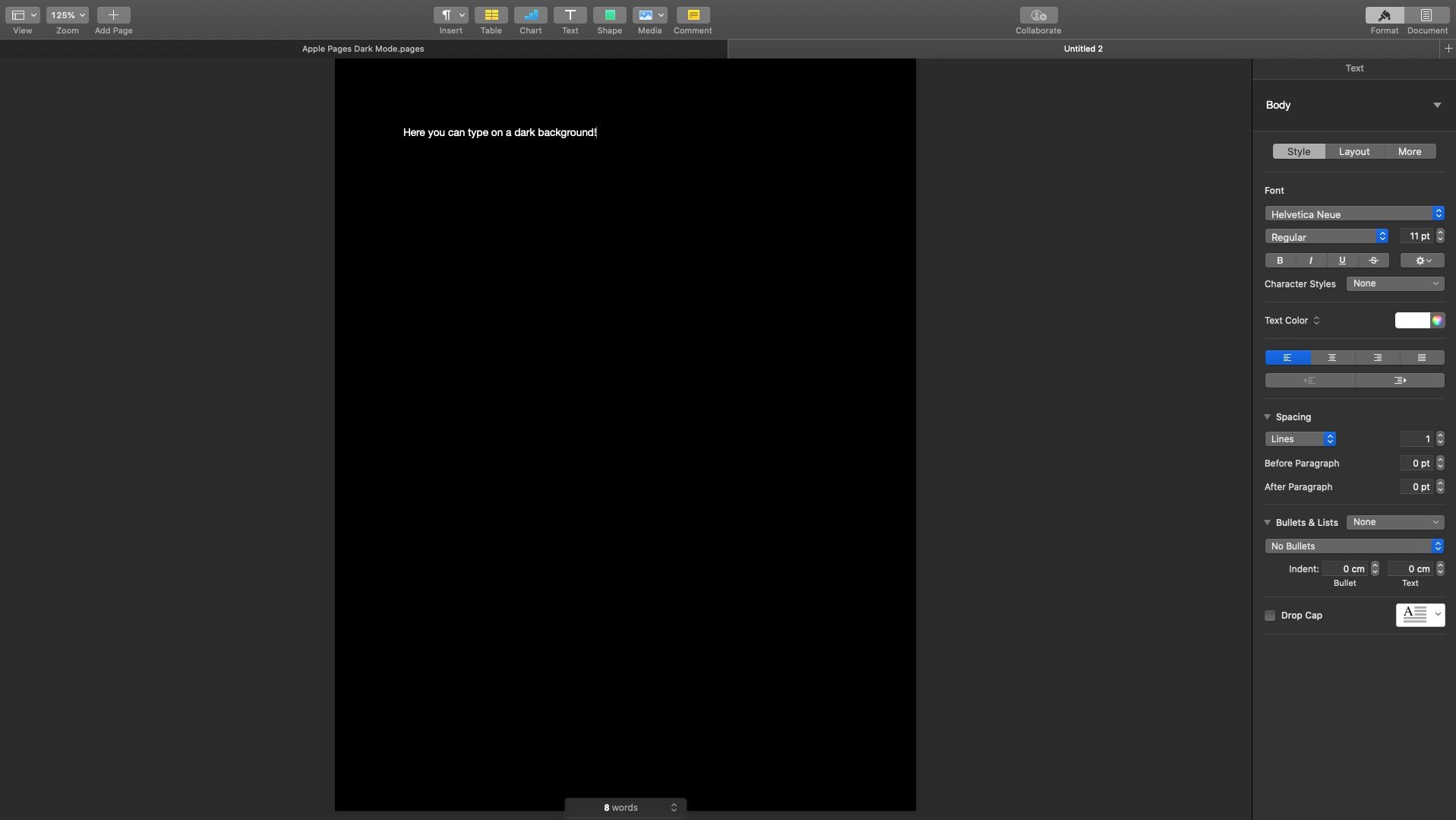Toggle italic formatting button
The width and height of the screenshot is (1456, 820).
click(1311, 261)
